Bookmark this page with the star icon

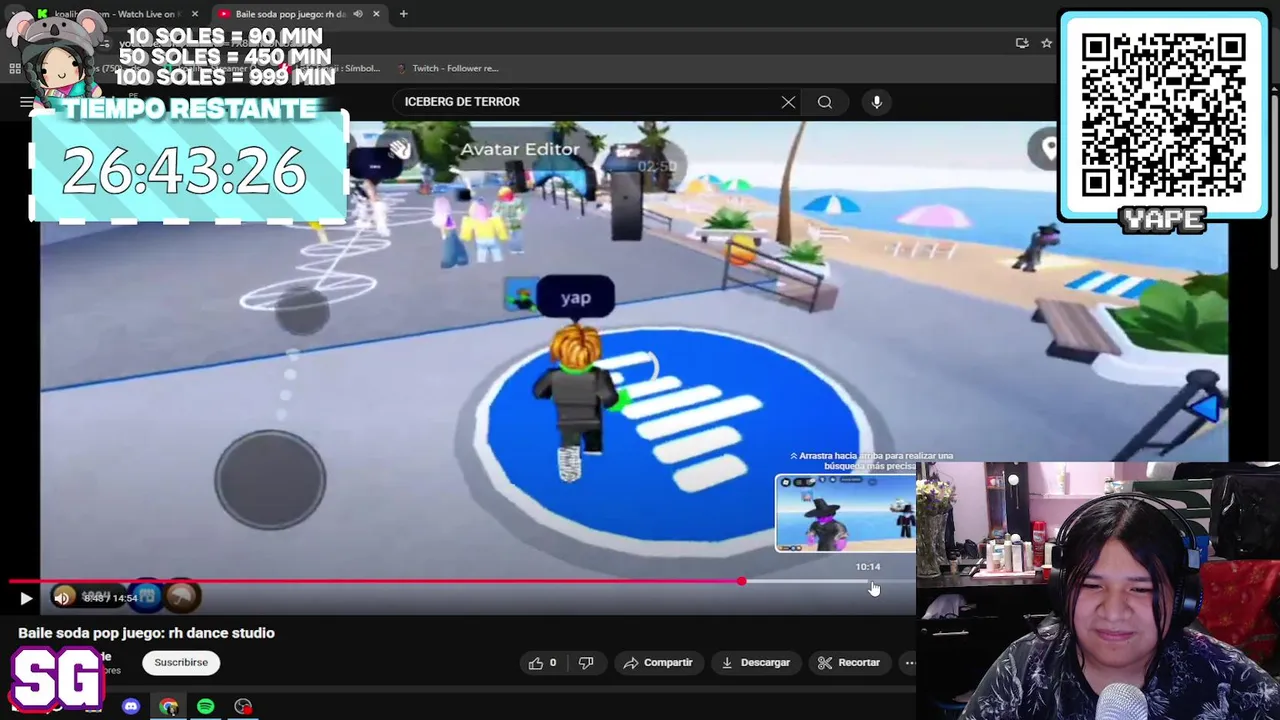click(x=1046, y=43)
